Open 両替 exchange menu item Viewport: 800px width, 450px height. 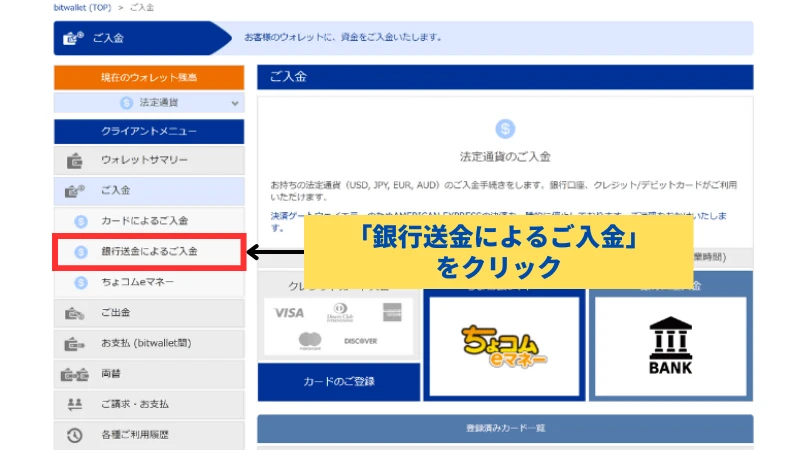pyautogui.click(x=149, y=374)
